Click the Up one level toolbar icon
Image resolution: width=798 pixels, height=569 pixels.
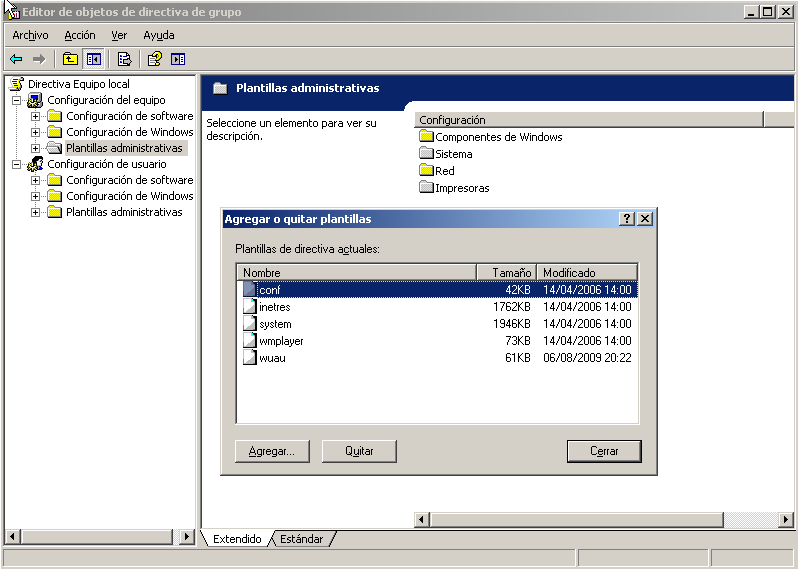pyautogui.click(x=70, y=59)
